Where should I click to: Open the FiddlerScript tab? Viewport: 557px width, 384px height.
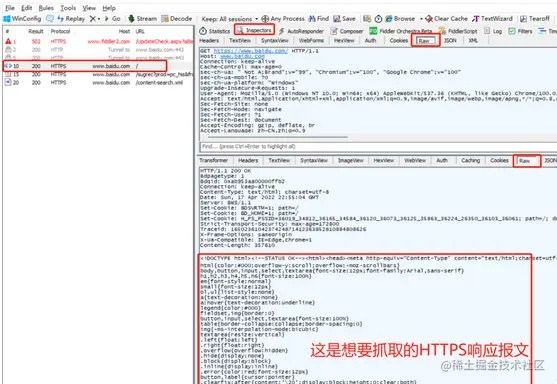tap(458, 31)
